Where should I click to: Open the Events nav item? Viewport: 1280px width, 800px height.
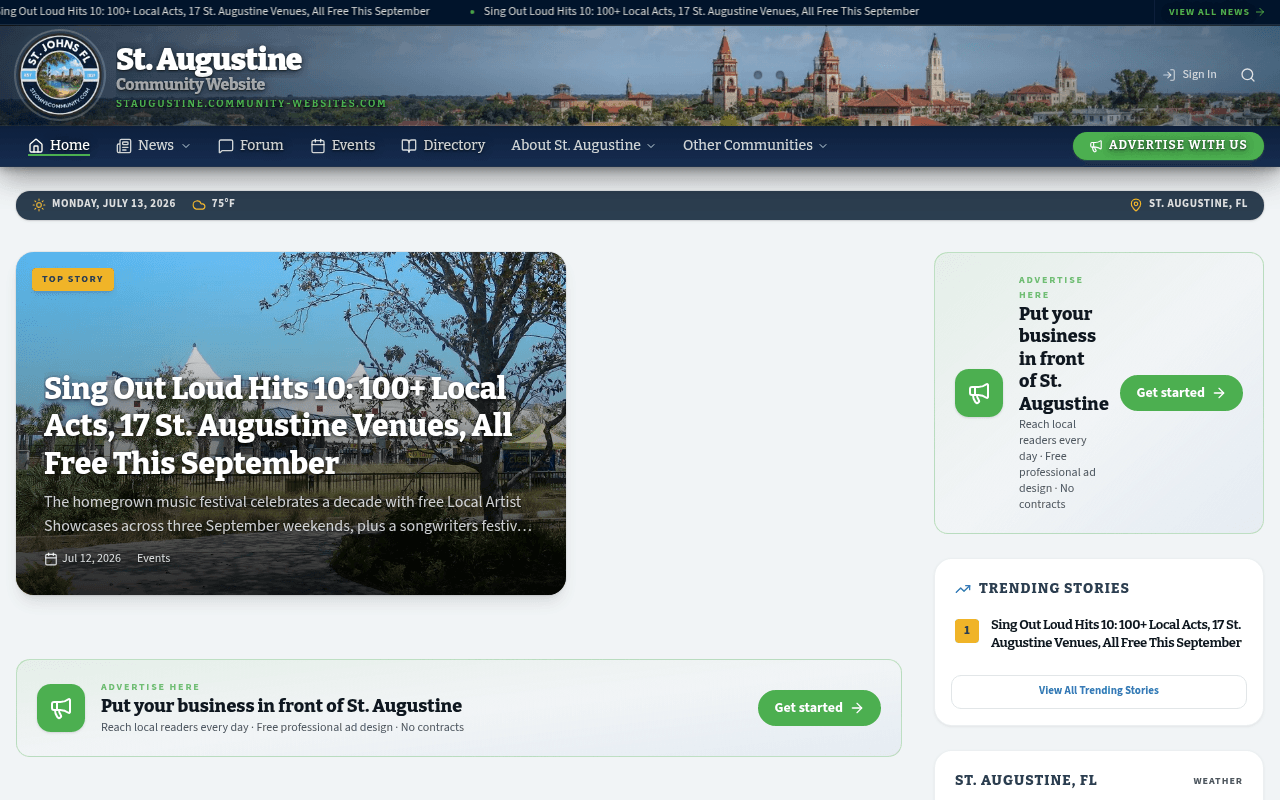point(343,146)
